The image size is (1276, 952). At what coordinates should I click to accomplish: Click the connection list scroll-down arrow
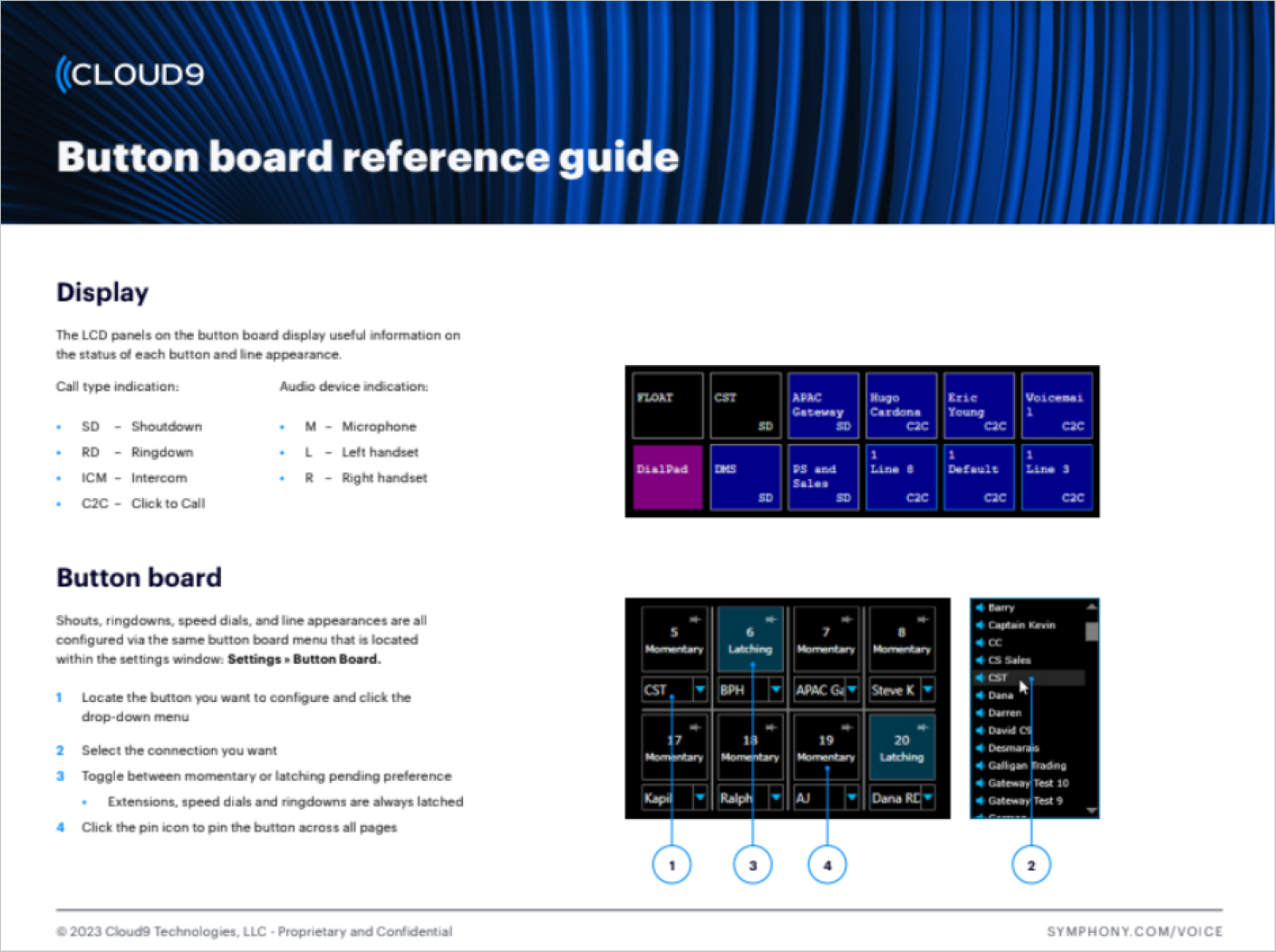point(1092,811)
